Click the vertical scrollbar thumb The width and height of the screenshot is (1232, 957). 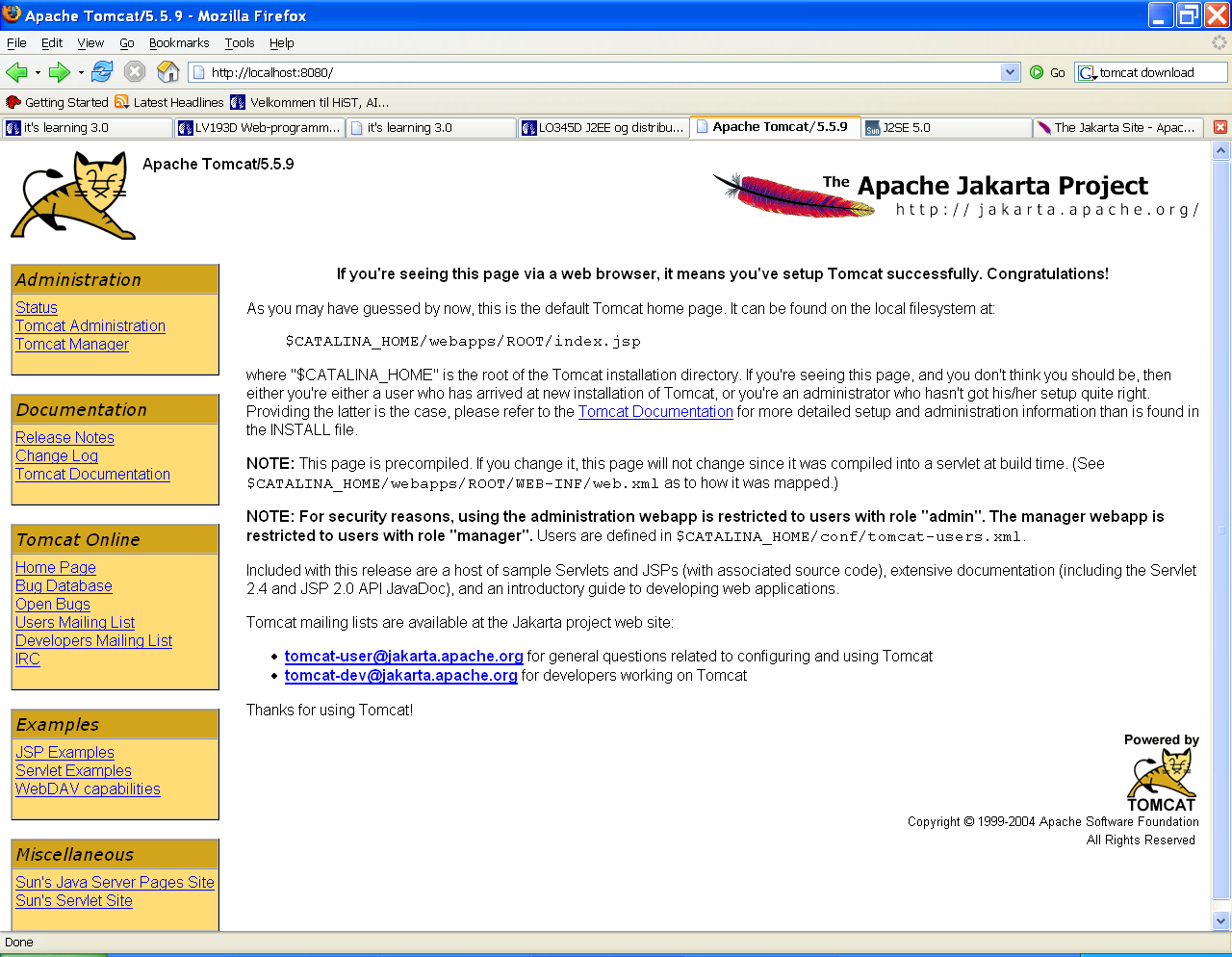(1221, 530)
